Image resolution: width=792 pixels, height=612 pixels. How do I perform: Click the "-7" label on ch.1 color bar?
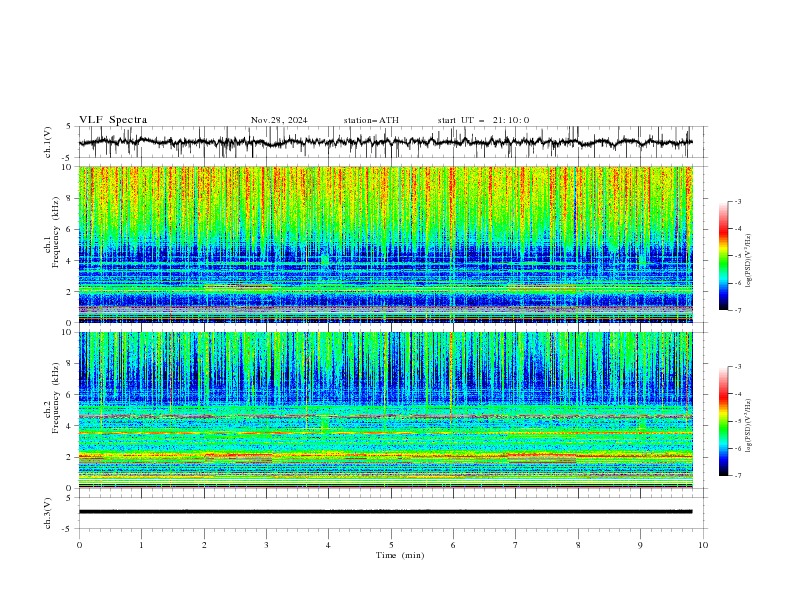737,310
